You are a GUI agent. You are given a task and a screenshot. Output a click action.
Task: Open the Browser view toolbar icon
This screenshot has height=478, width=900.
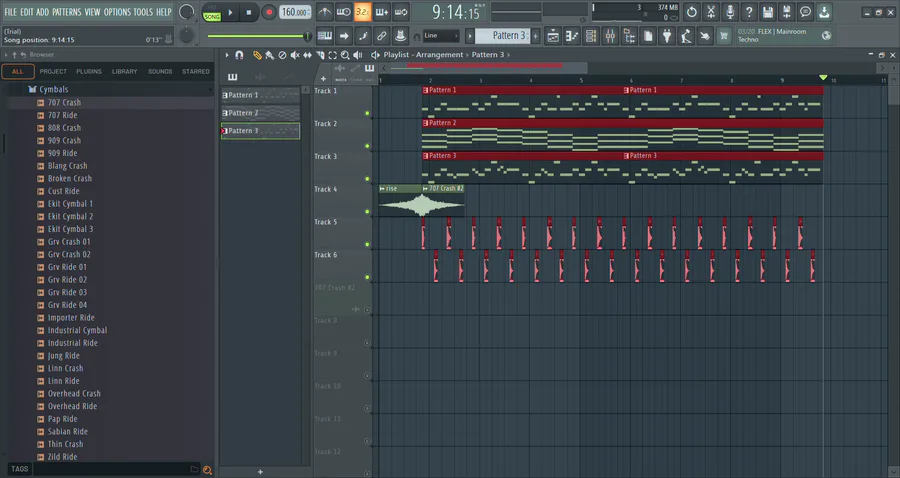pos(629,36)
